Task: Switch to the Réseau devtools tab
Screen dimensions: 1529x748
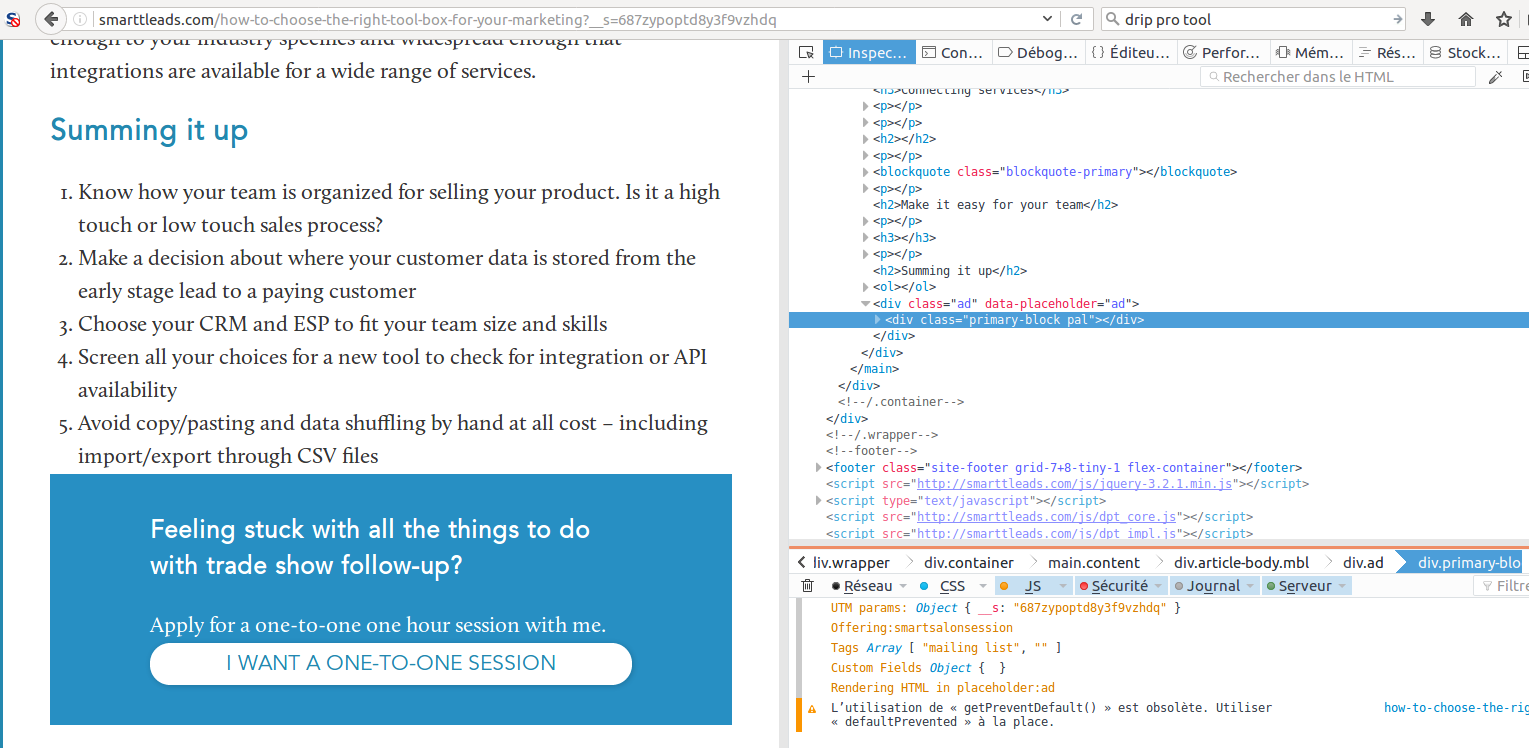Action: [1386, 53]
